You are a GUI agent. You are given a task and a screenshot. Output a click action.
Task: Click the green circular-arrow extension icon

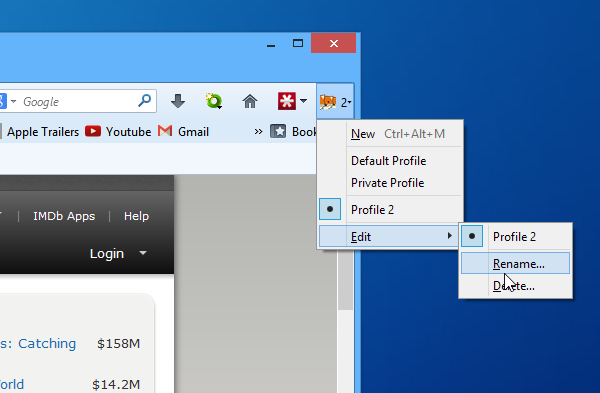coord(214,101)
